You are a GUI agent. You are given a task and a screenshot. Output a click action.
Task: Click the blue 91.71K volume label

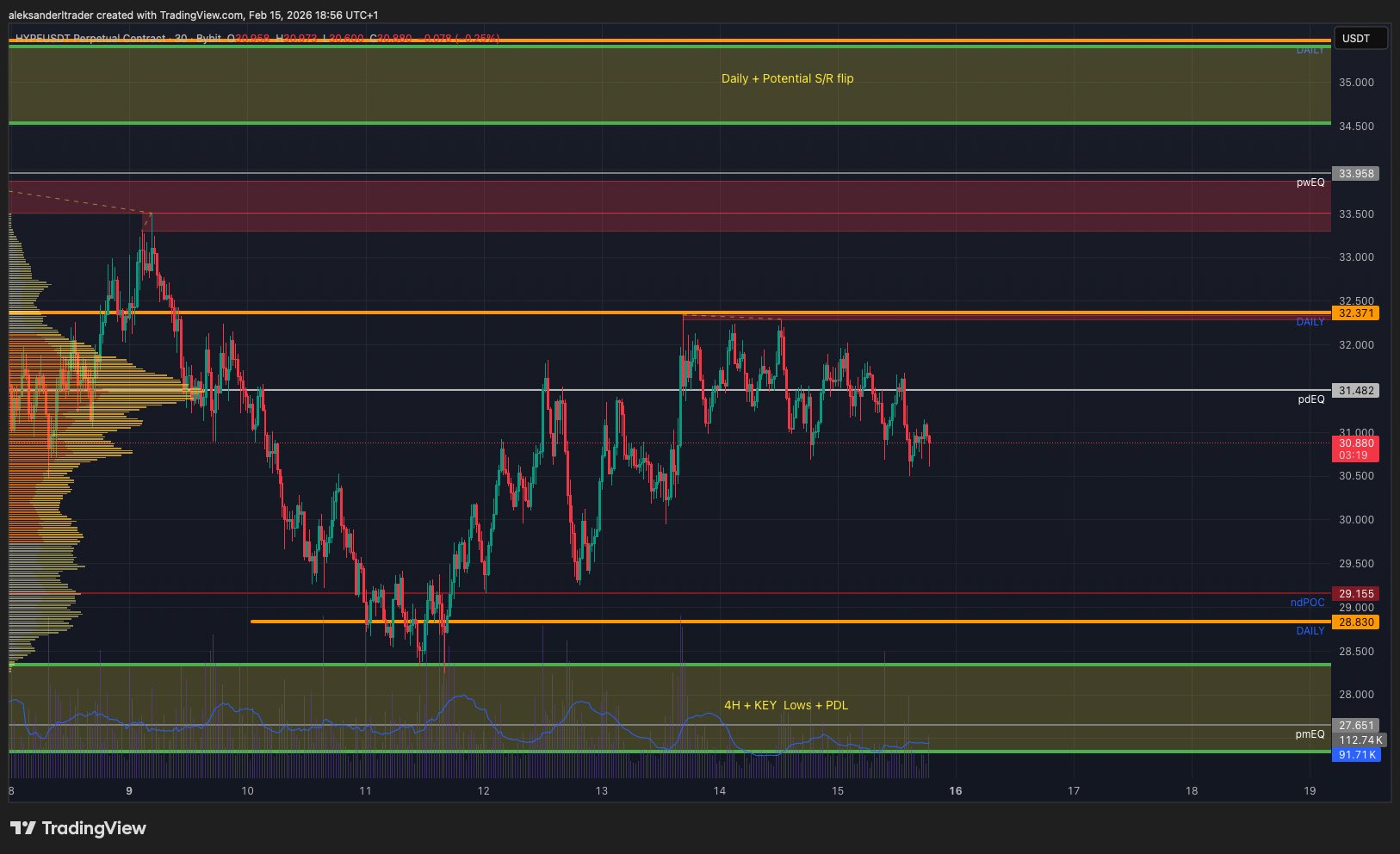(1357, 755)
